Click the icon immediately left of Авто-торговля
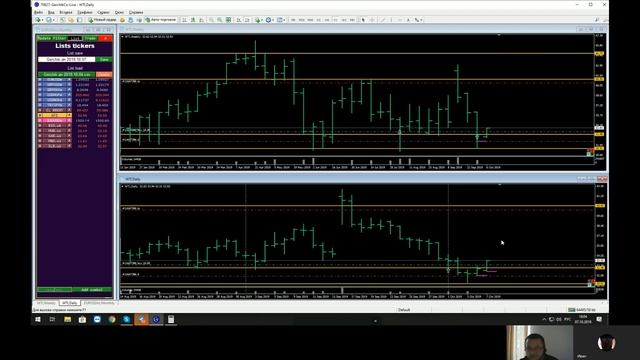Image resolution: width=640 pixels, height=360 pixels. click(x=139, y=20)
